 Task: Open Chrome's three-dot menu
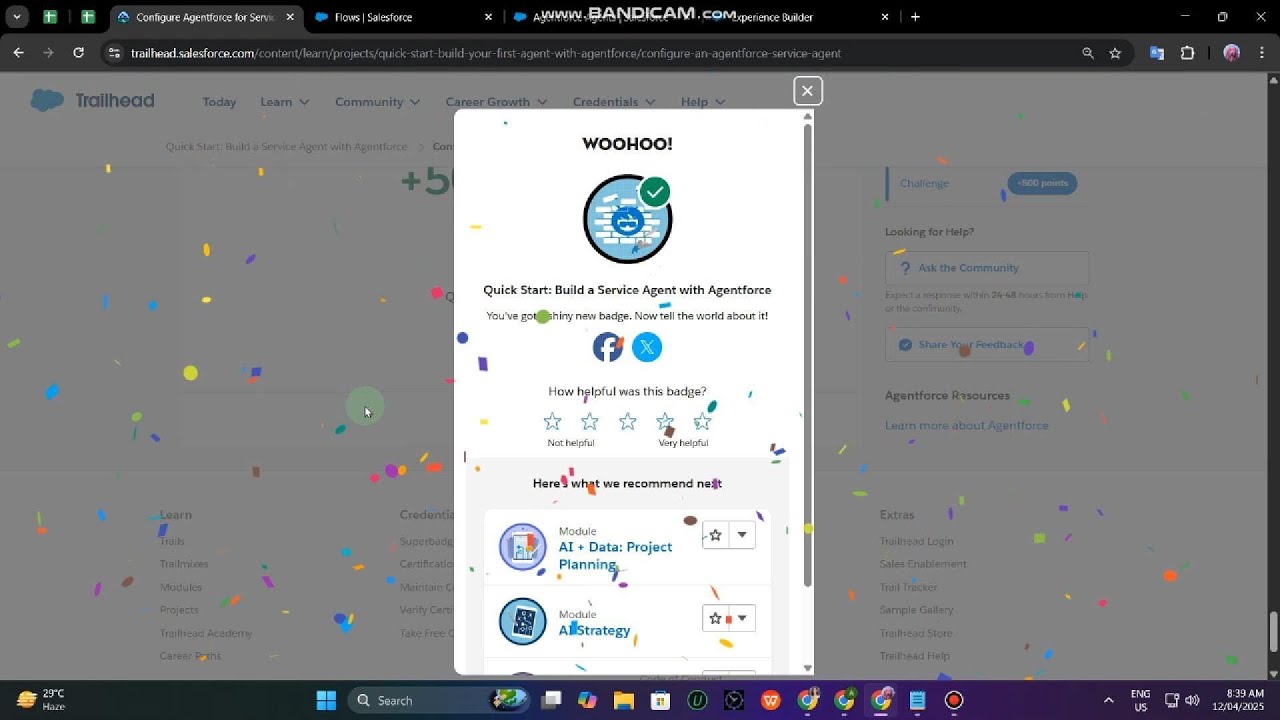pyautogui.click(x=1260, y=53)
